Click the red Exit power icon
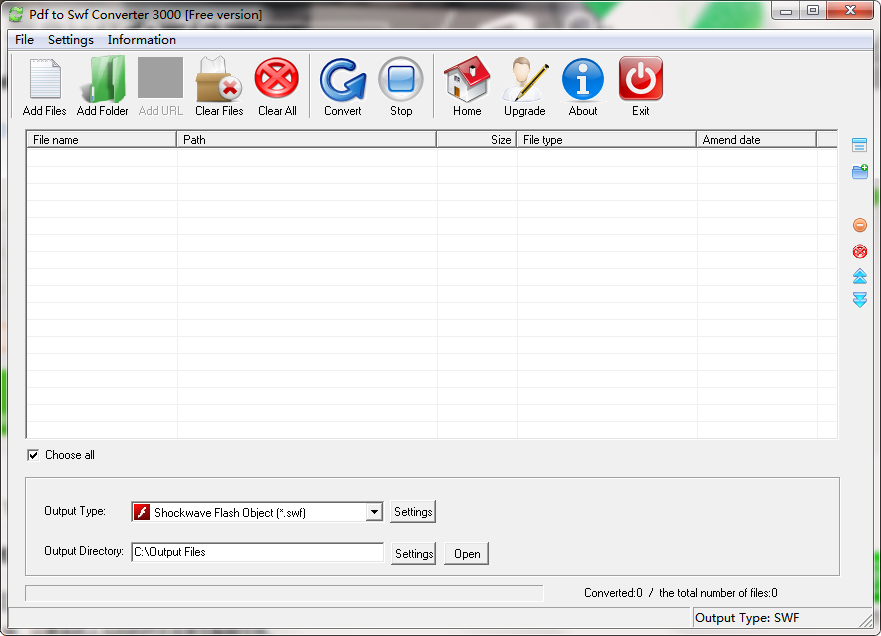The width and height of the screenshot is (881, 636). tap(641, 78)
